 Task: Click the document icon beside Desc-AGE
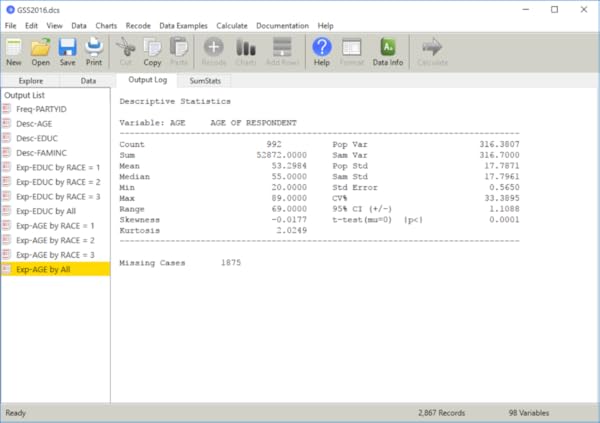(7, 124)
